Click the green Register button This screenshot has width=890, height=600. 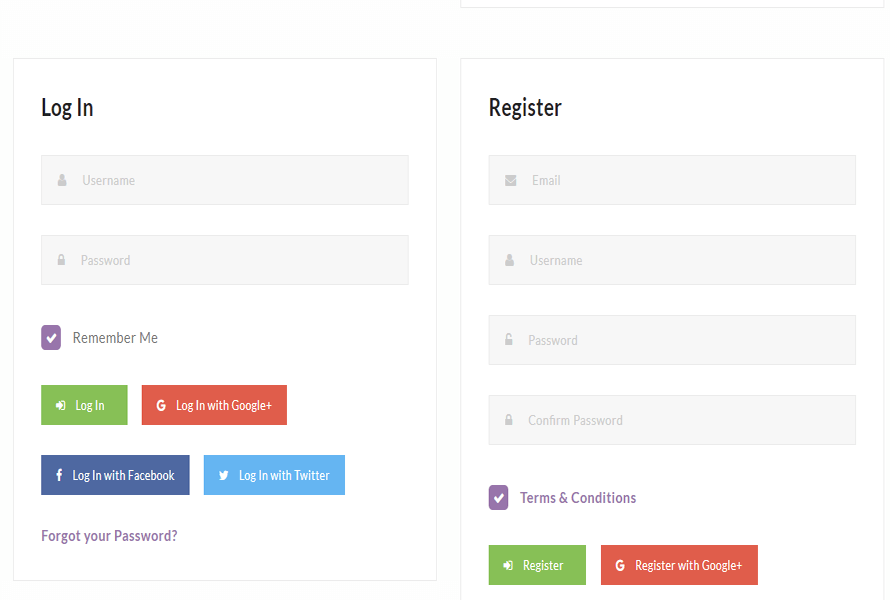[537, 565]
